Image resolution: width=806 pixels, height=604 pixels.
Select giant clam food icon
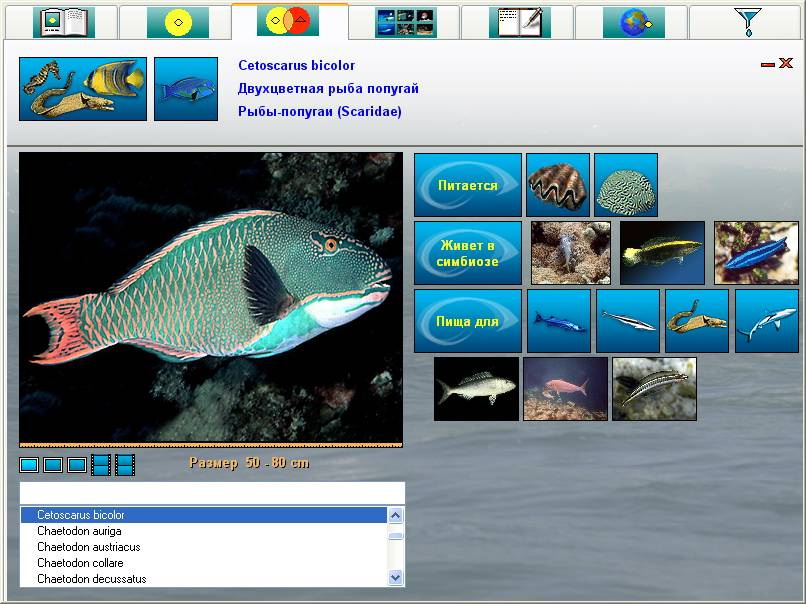point(558,185)
